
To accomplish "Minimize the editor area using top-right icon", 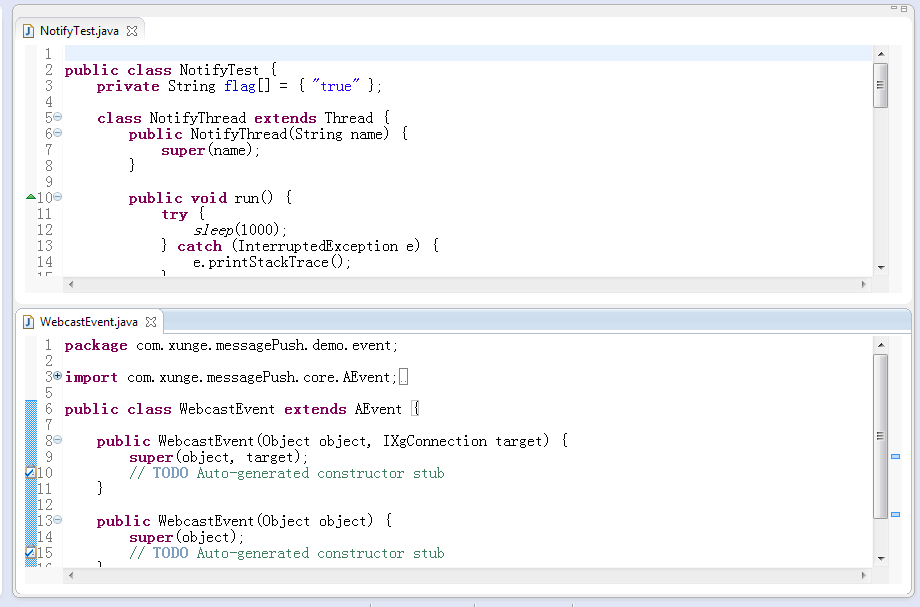I will pos(894,8).
